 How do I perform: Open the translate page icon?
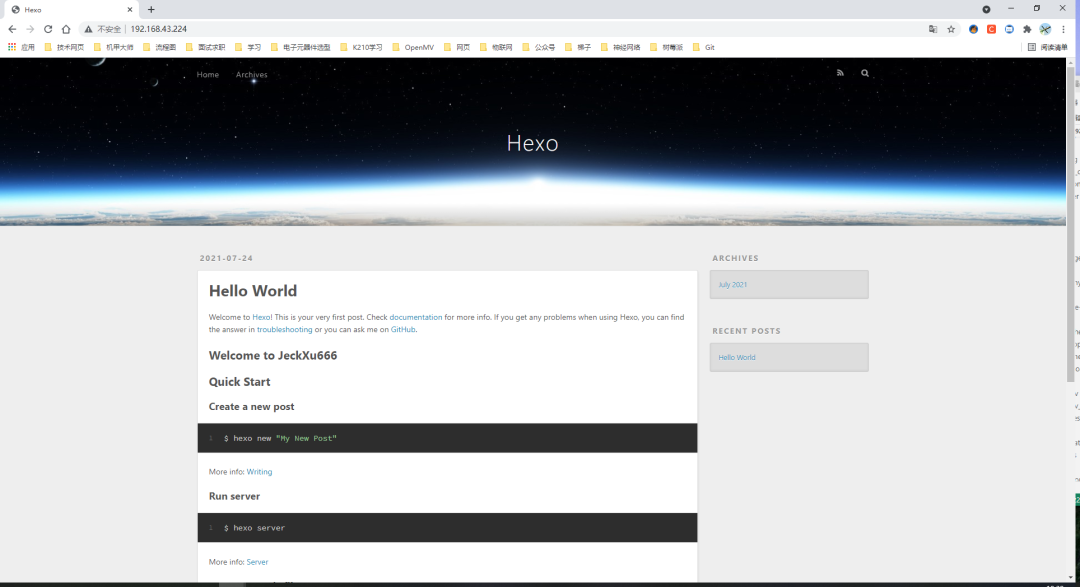click(x=933, y=29)
